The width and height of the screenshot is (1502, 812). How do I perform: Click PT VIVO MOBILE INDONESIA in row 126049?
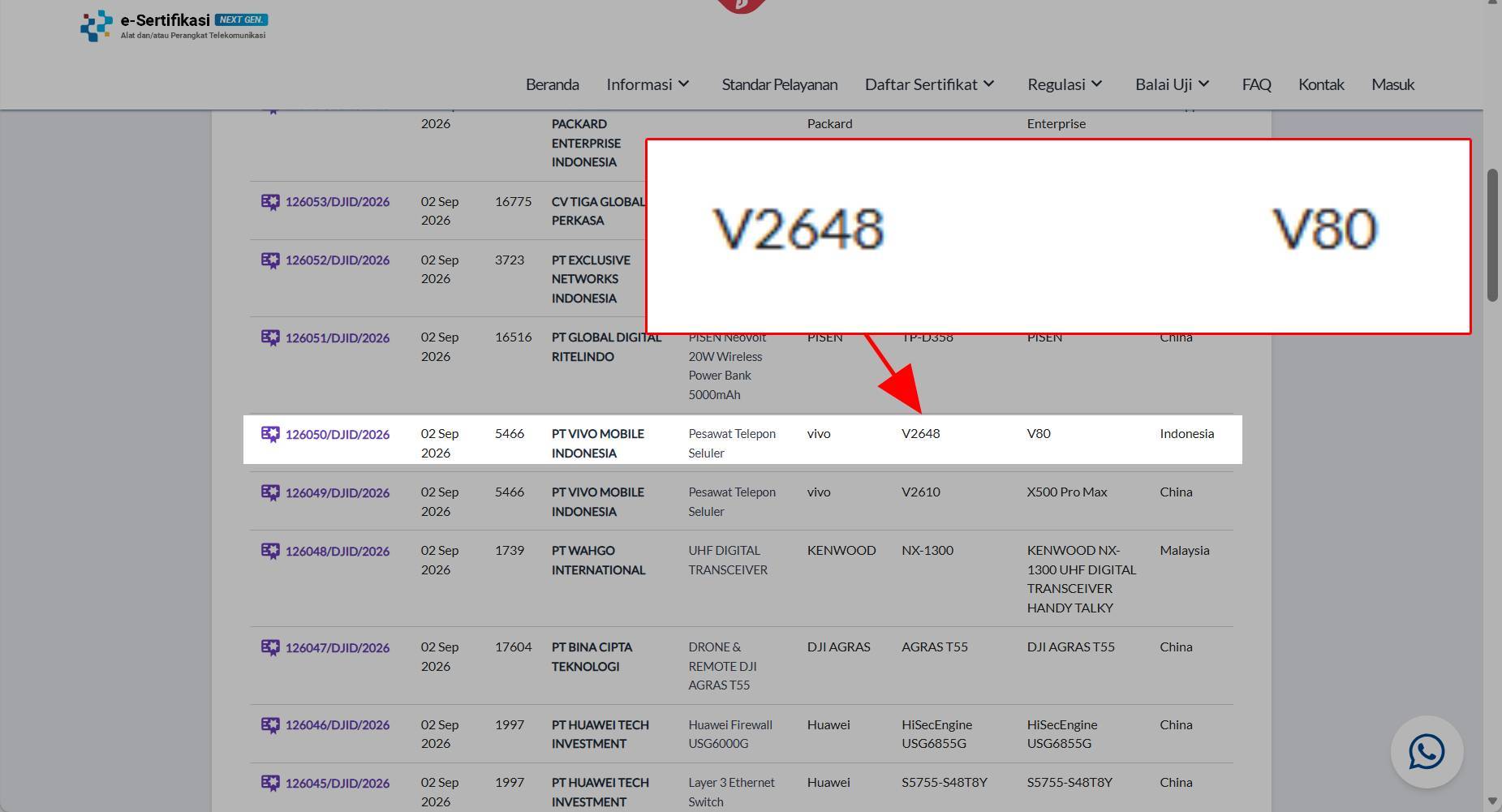click(x=598, y=502)
